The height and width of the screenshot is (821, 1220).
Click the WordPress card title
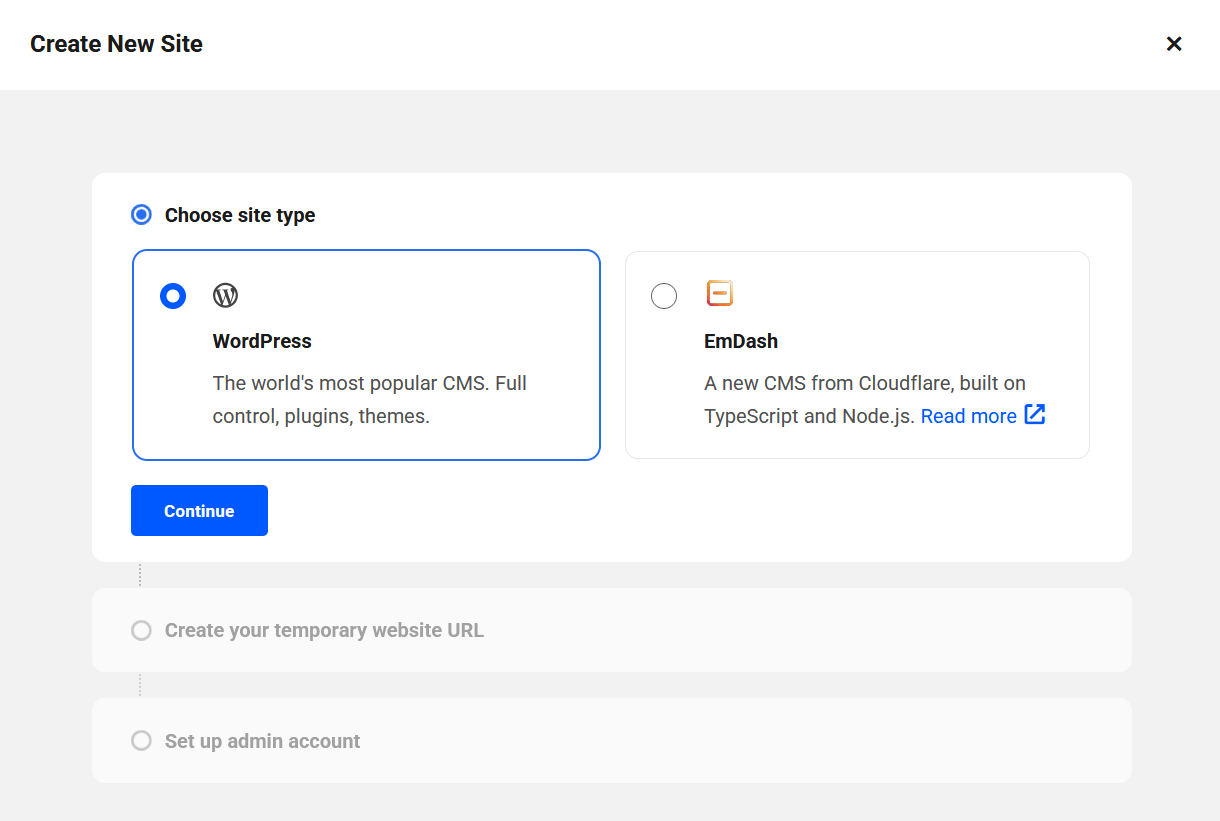pos(262,341)
